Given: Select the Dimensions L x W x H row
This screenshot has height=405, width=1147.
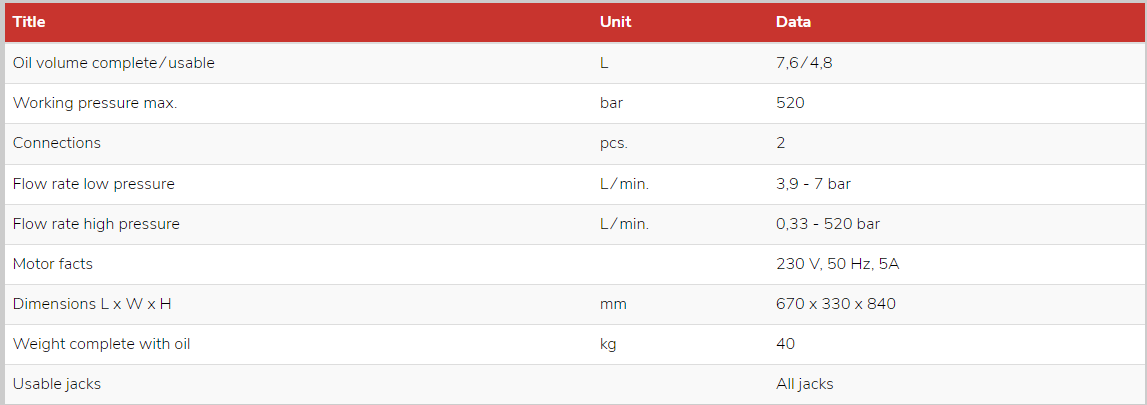Looking at the screenshot, I should pos(573,304).
